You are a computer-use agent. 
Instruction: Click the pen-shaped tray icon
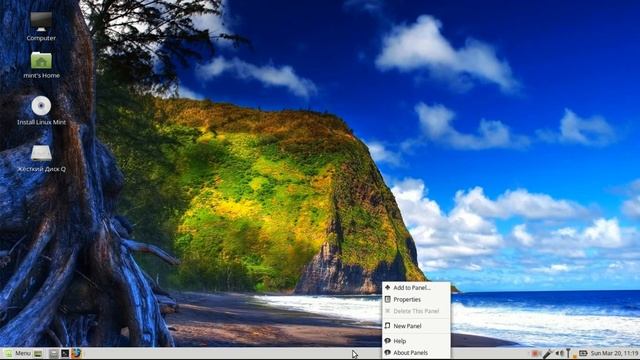tap(547, 353)
